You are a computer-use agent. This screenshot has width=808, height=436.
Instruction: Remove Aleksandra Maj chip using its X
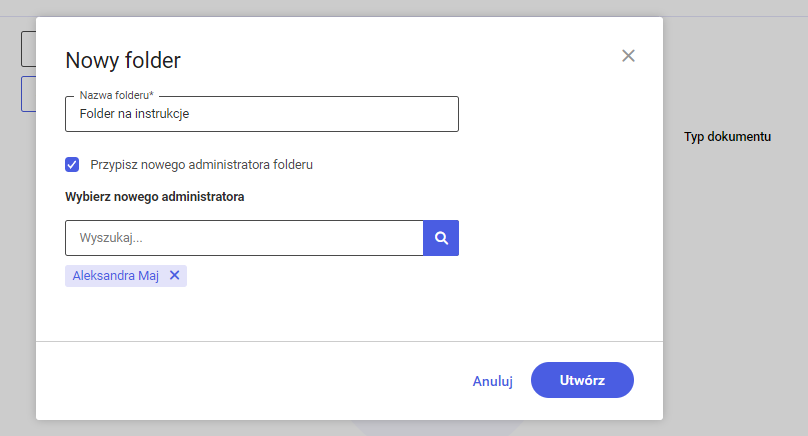(175, 275)
